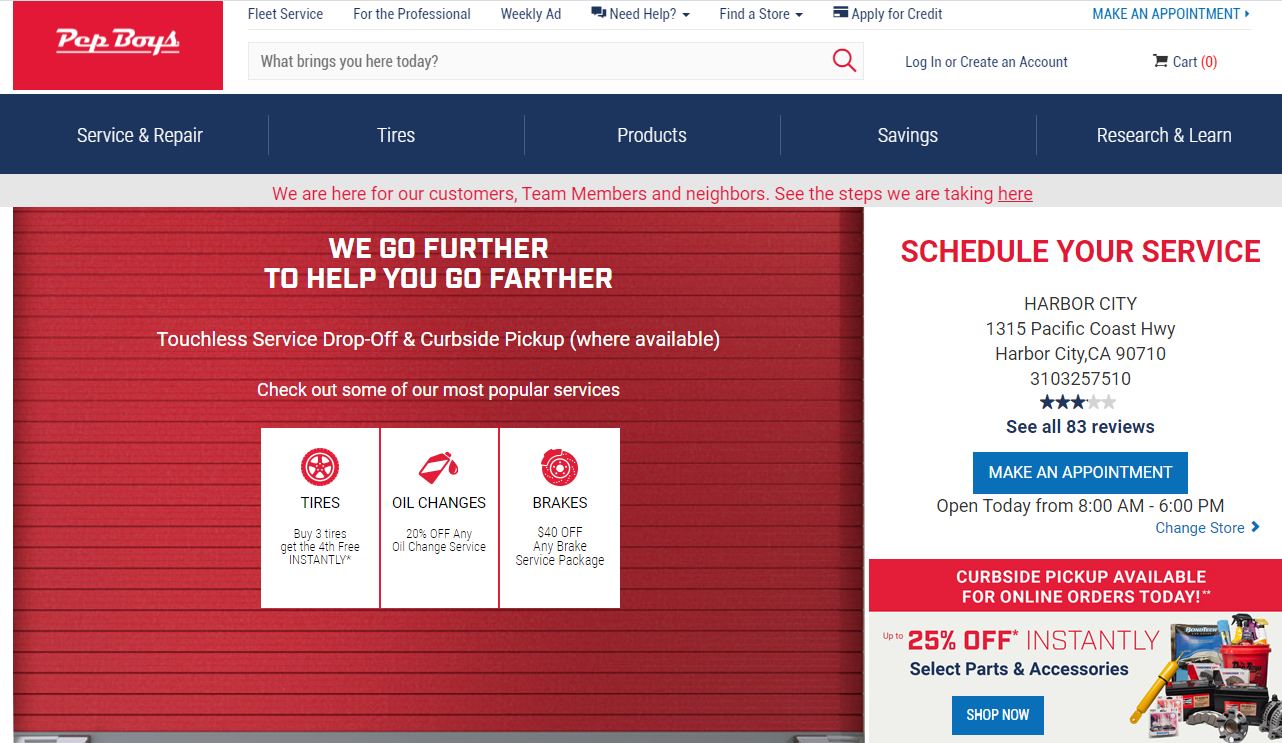The height and width of the screenshot is (743, 1282).
Task: Click the search magnifier icon
Action: point(844,61)
